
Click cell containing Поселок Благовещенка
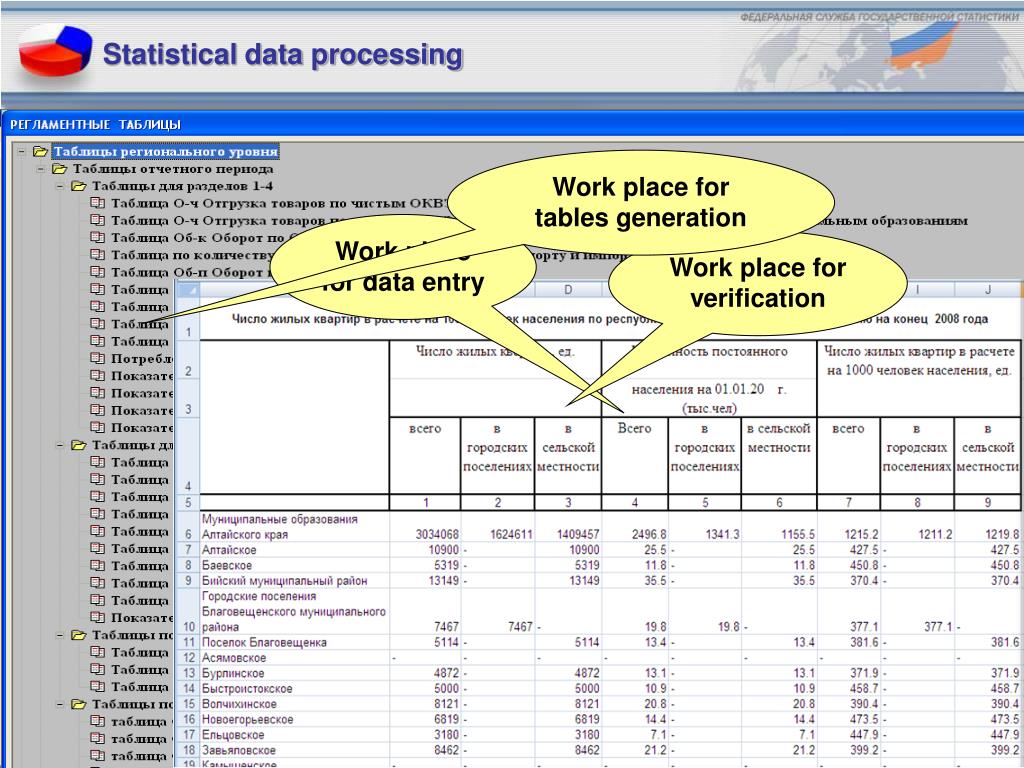pos(264,642)
